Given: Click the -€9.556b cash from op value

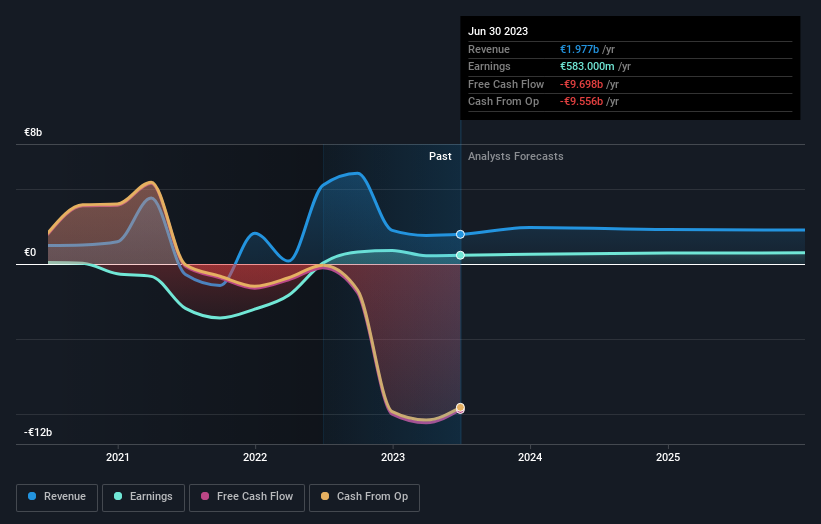Looking at the screenshot, I should (x=581, y=102).
